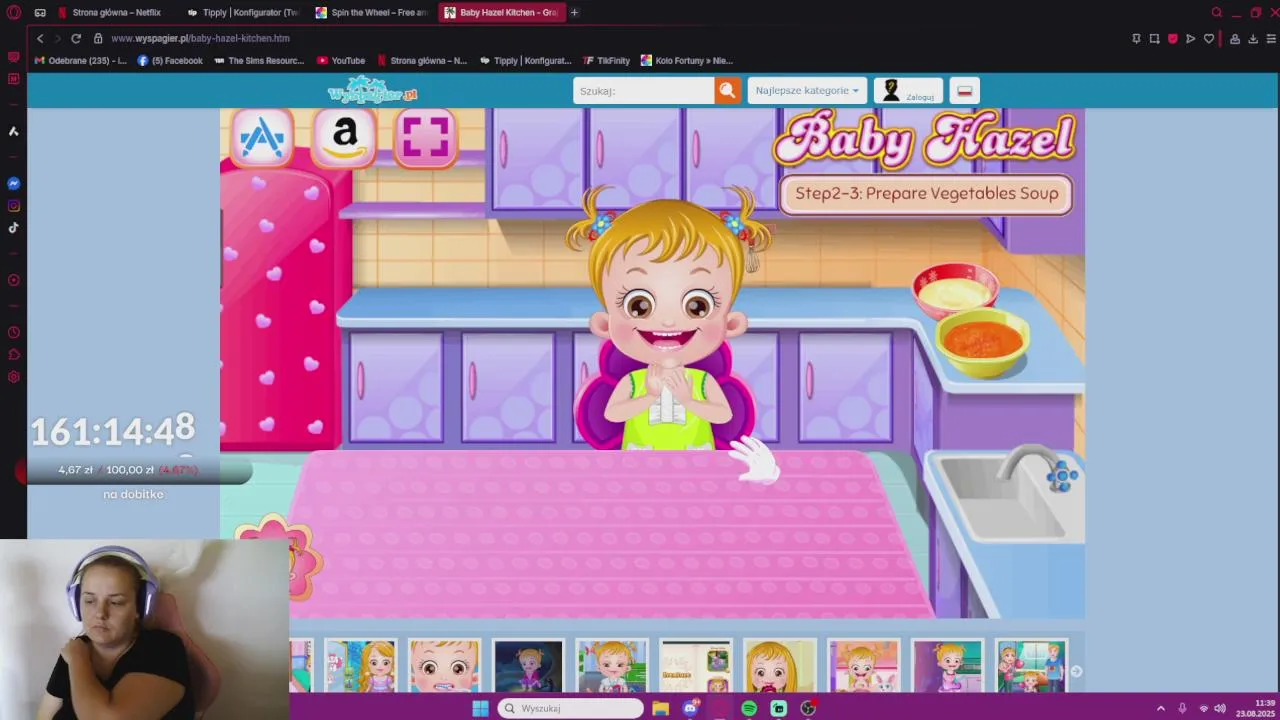Add the page to bookmarks with the heart
This screenshot has height=720, width=1280.
click(x=1208, y=38)
